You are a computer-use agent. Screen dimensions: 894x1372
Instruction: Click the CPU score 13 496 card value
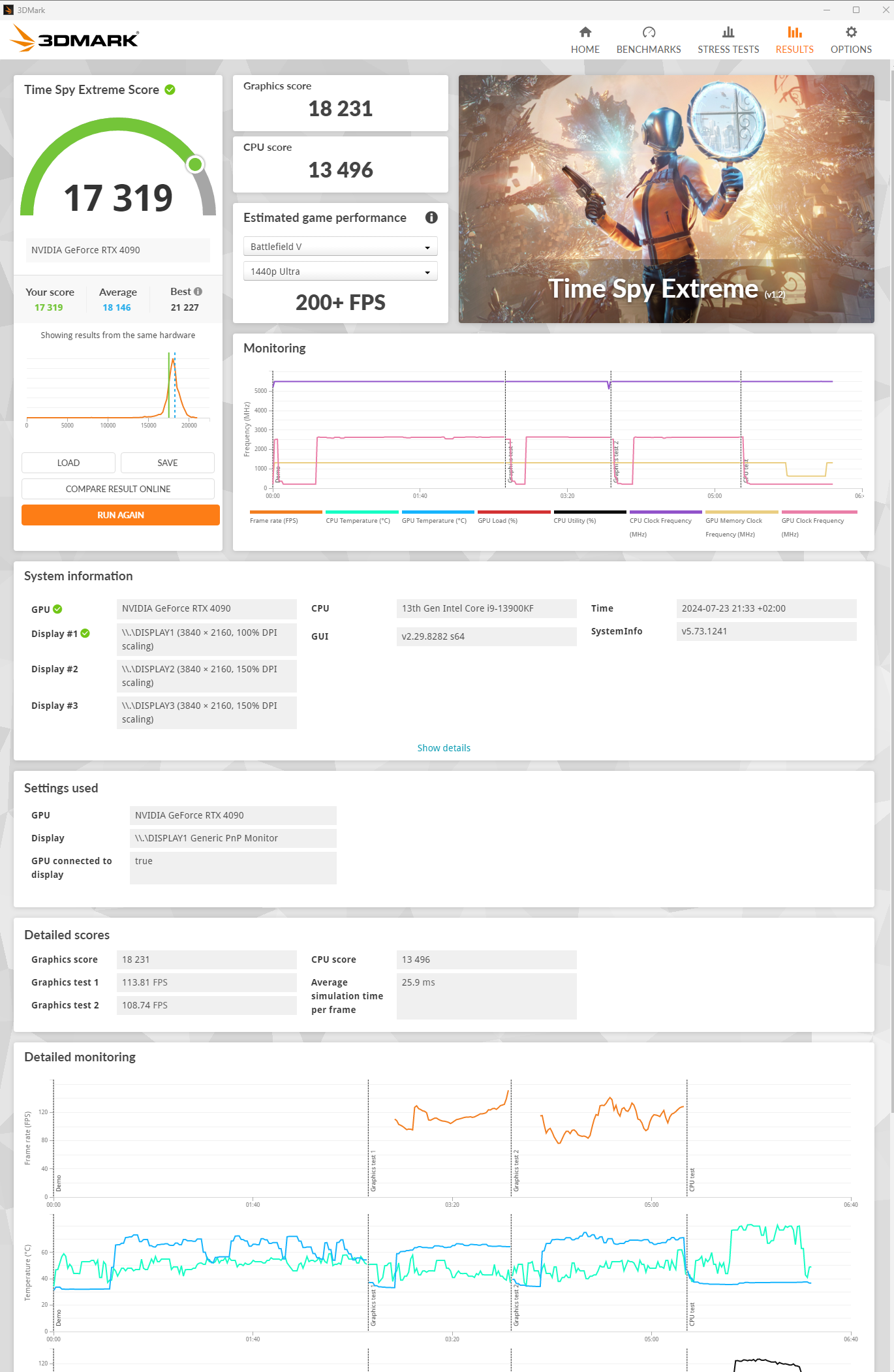(x=341, y=170)
